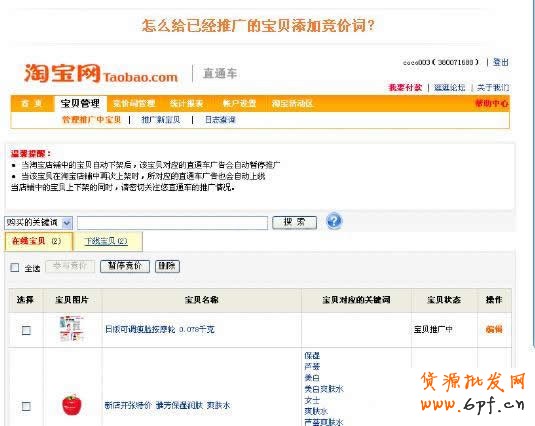Image resolution: width=535 pixels, height=426 pixels.
Task: Click the keyword search input field
Action: (172, 223)
